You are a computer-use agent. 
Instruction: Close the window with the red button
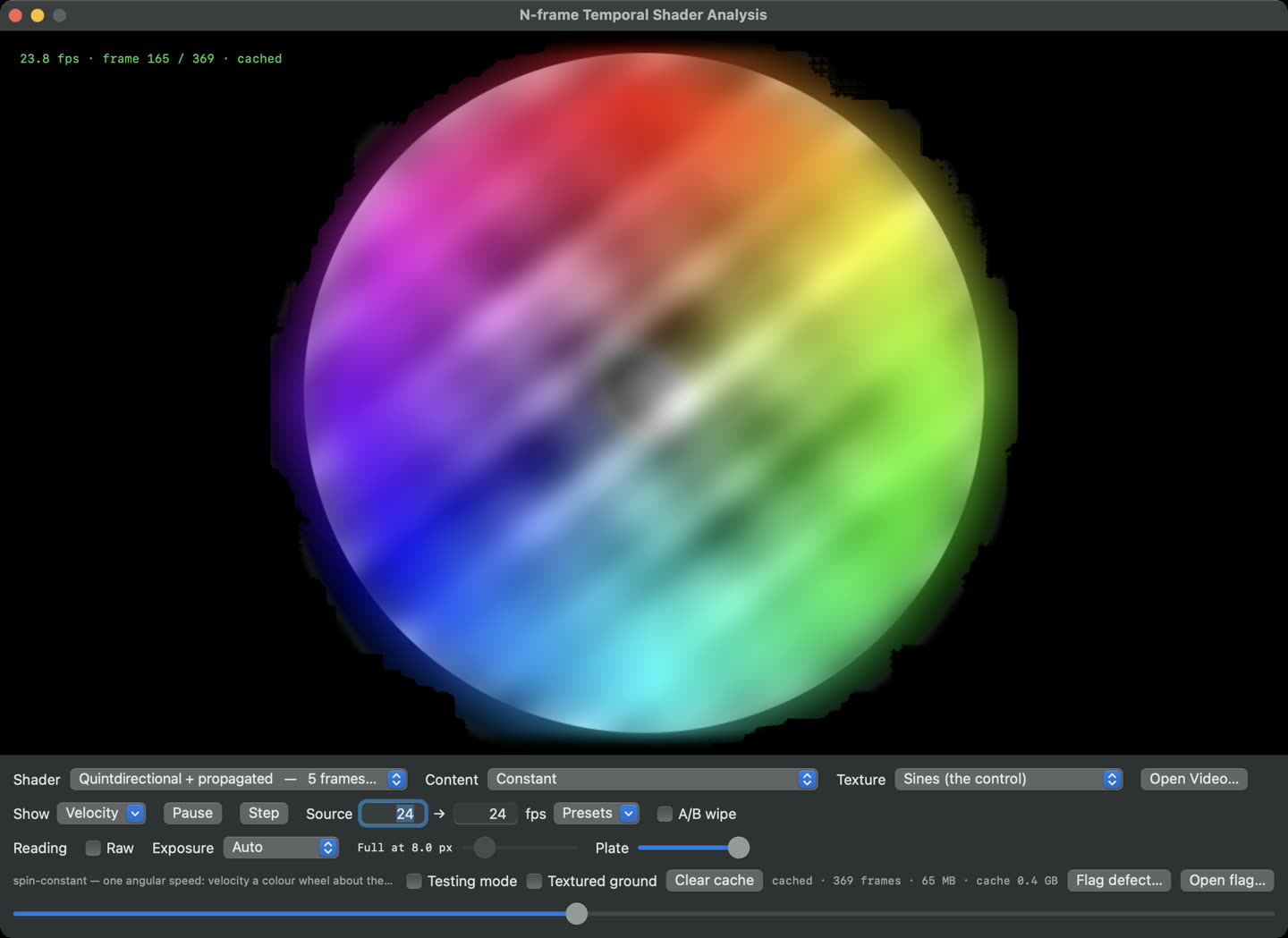point(15,15)
